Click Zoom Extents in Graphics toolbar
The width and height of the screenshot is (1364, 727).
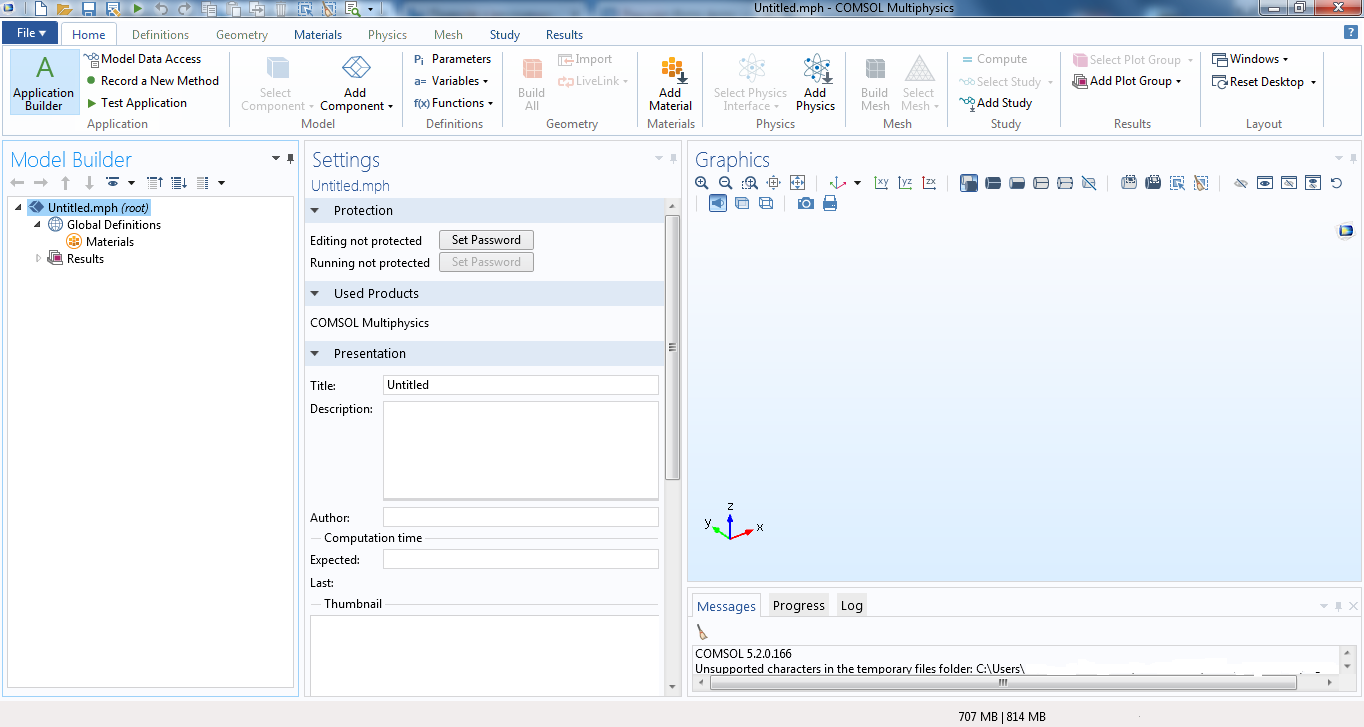point(798,183)
